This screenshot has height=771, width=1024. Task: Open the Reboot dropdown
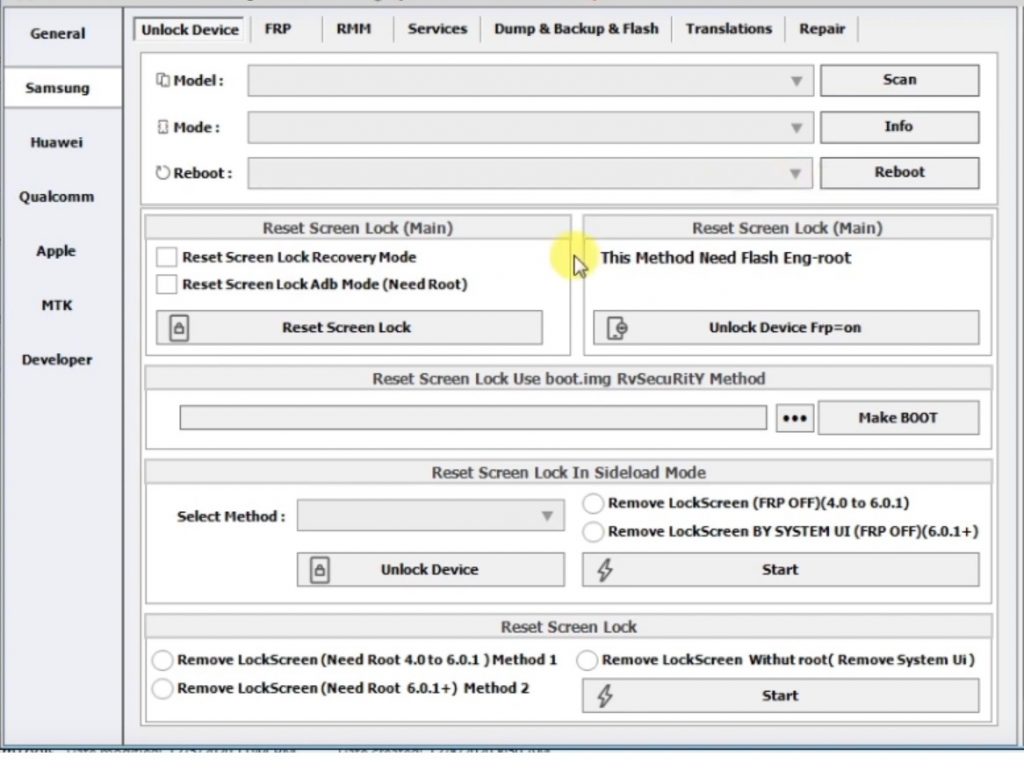pos(796,172)
